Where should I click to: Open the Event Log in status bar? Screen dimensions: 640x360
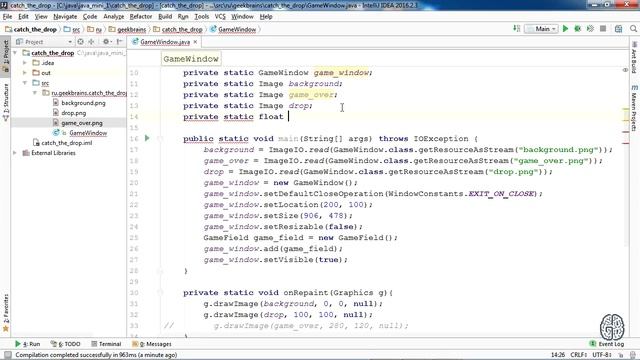pyautogui.click(x=607, y=344)
